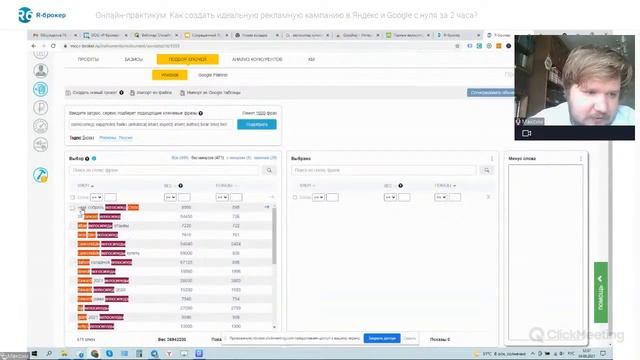The width and height of the screenshot is (640, 360).
Task: Open kebab menu of Минус слова panel
Action: click(x=581, y=158)
